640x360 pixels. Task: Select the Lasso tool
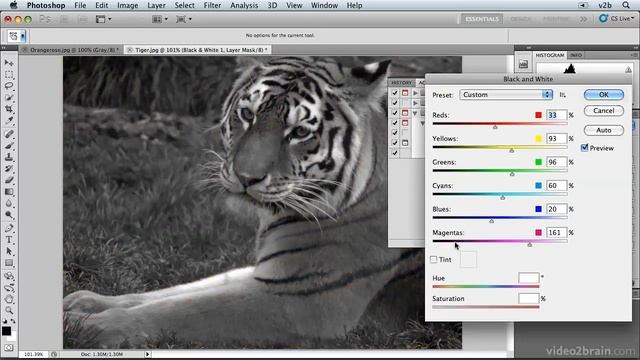9,86
